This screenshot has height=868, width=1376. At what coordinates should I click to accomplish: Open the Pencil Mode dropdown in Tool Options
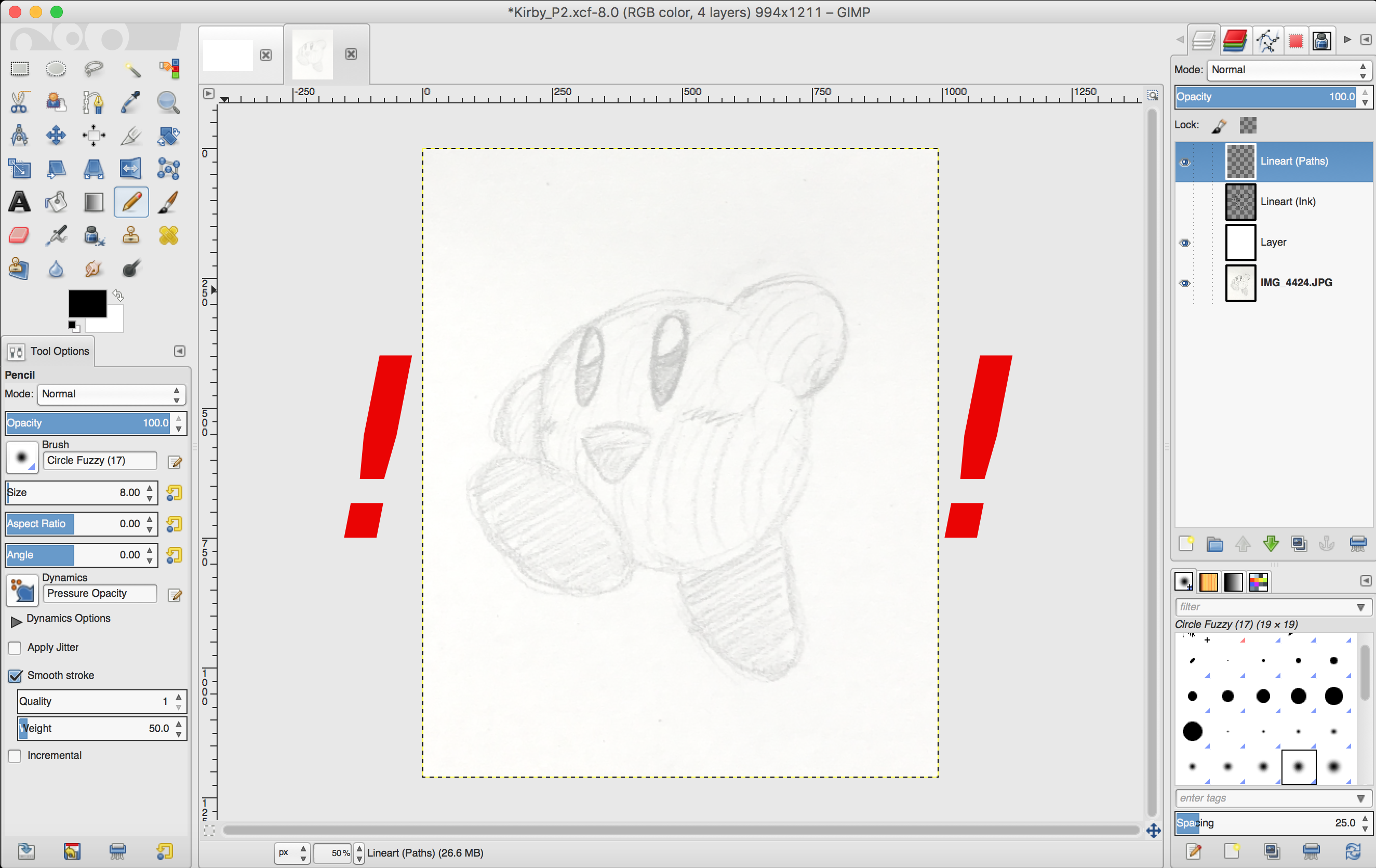click(112, 394)
